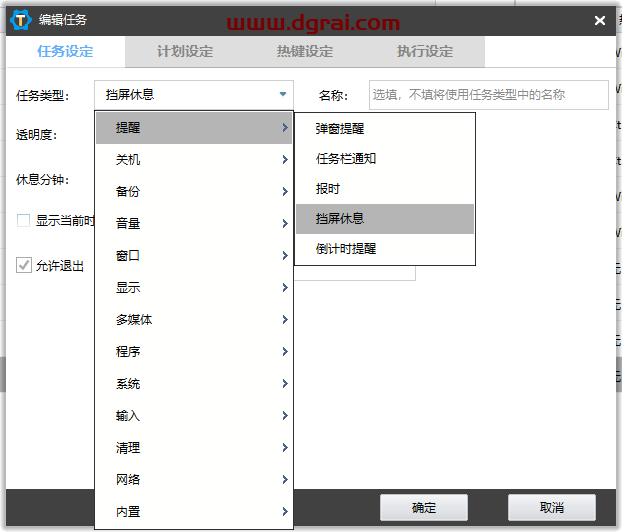The image size is (622, 532).
Task: Close the 编辑任务 dialog
Action: [x=600, y=20]
